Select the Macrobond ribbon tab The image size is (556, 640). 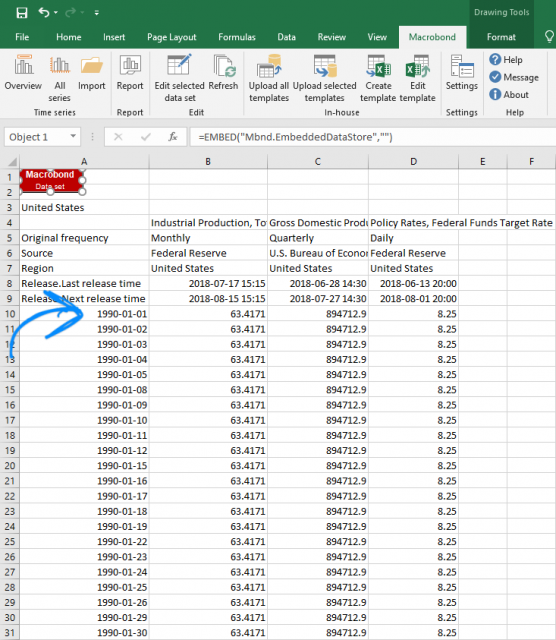(x=432, y=37)
